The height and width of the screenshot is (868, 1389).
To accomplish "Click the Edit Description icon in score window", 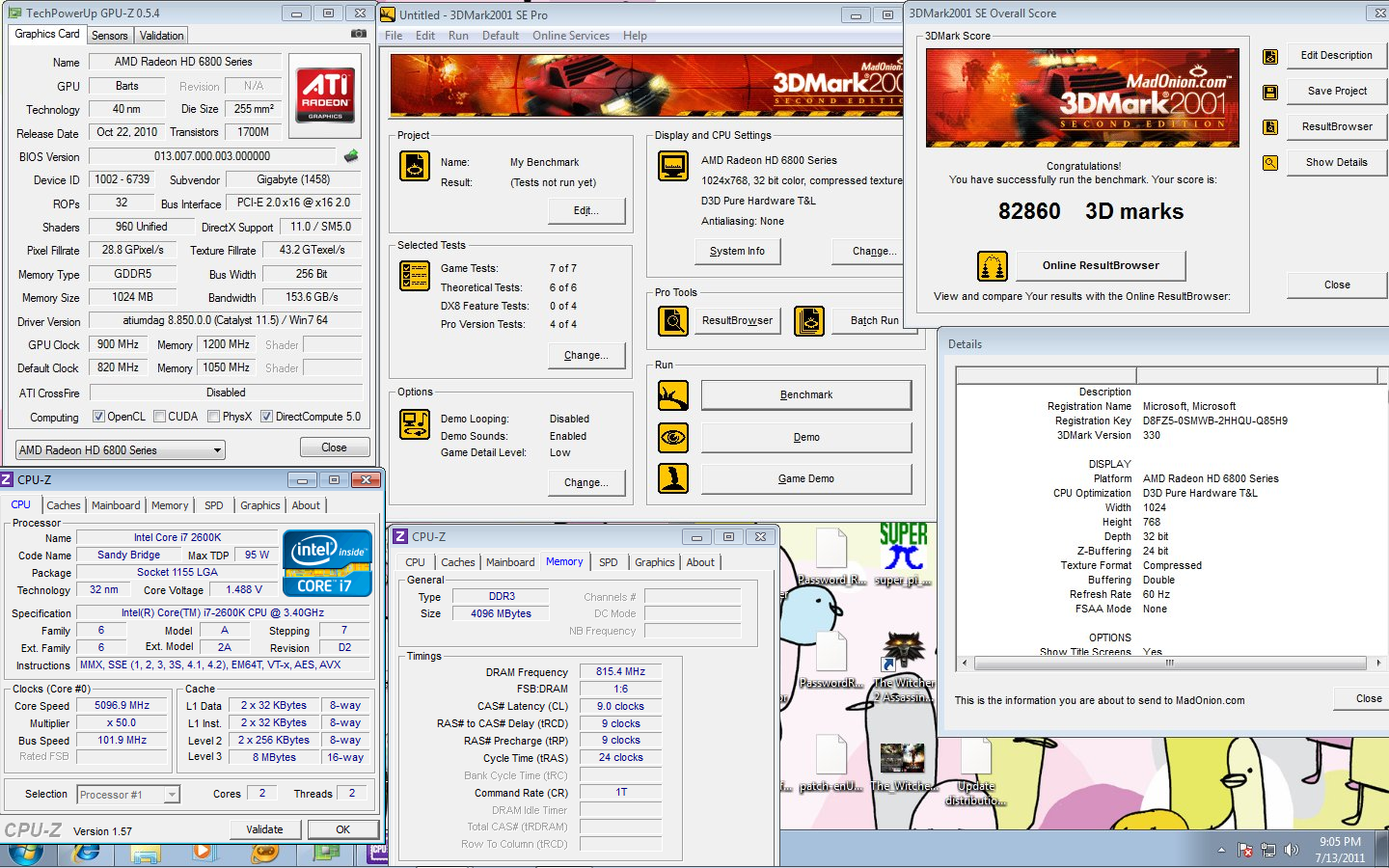I will tap(1270, 56).
